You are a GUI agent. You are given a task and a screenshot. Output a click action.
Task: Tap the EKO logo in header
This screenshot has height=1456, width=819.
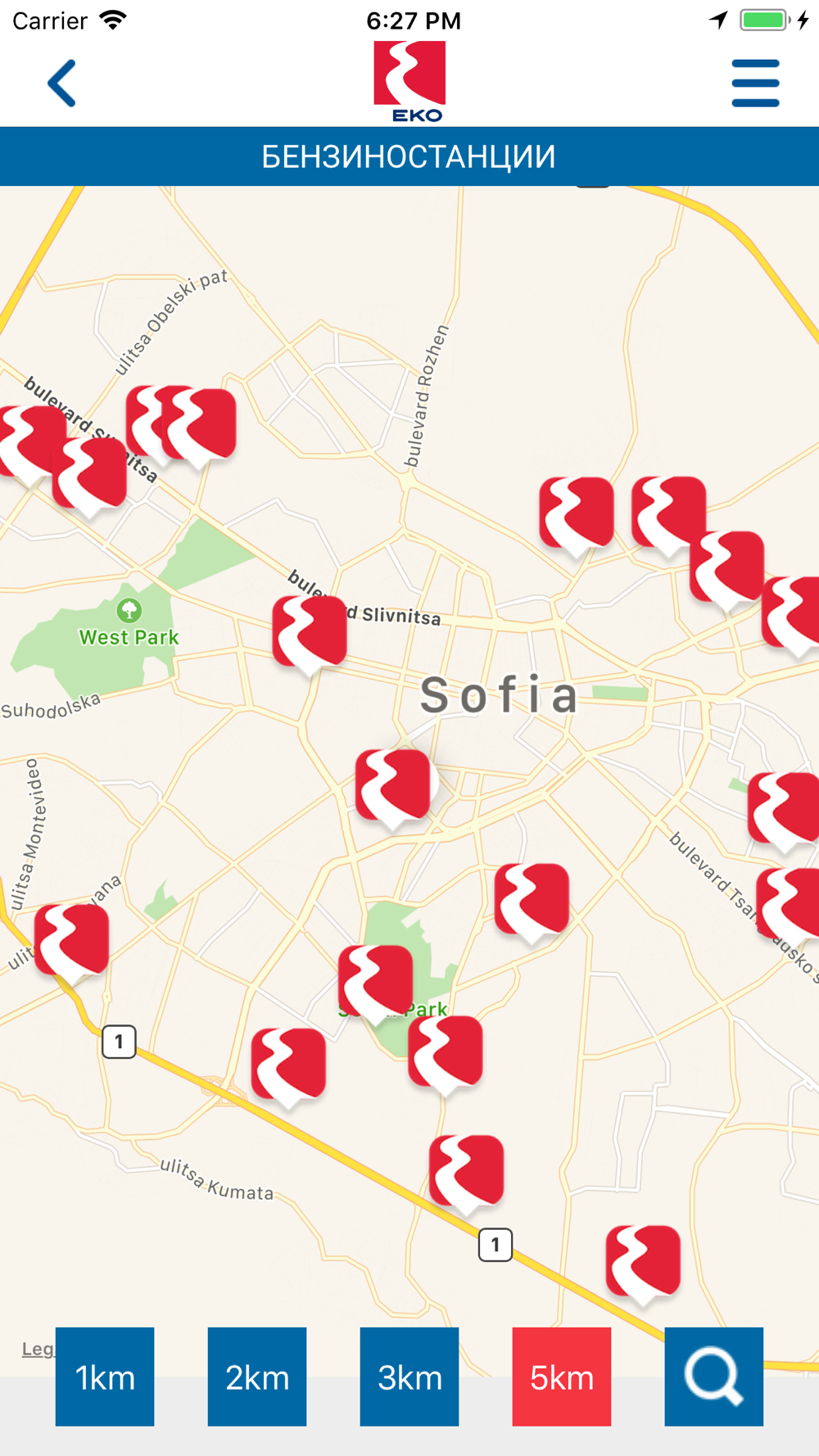click(409, 82)
